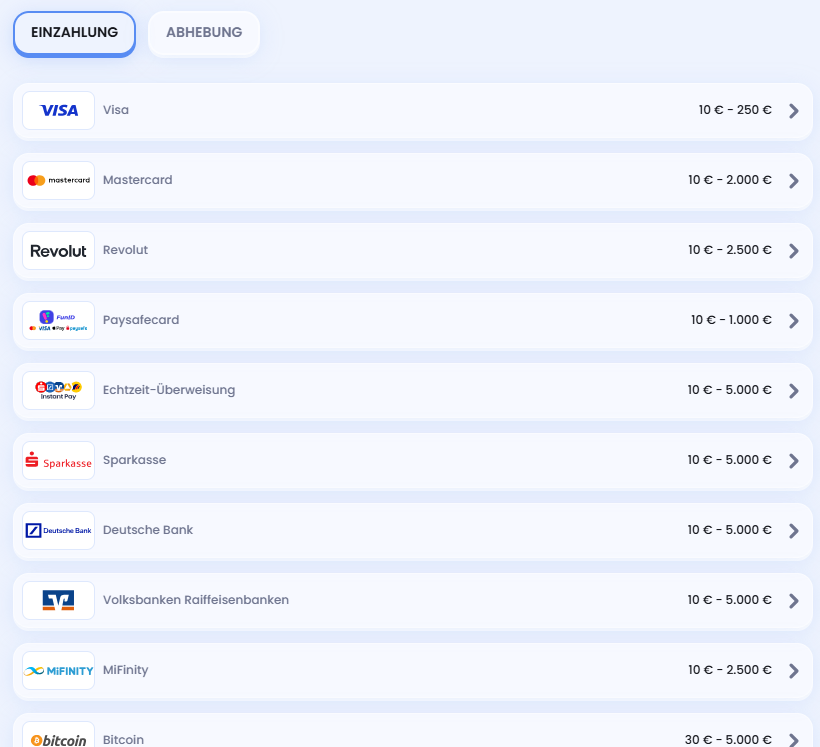
Task: Expand Revolut row with the chevron
Action: 794,251
